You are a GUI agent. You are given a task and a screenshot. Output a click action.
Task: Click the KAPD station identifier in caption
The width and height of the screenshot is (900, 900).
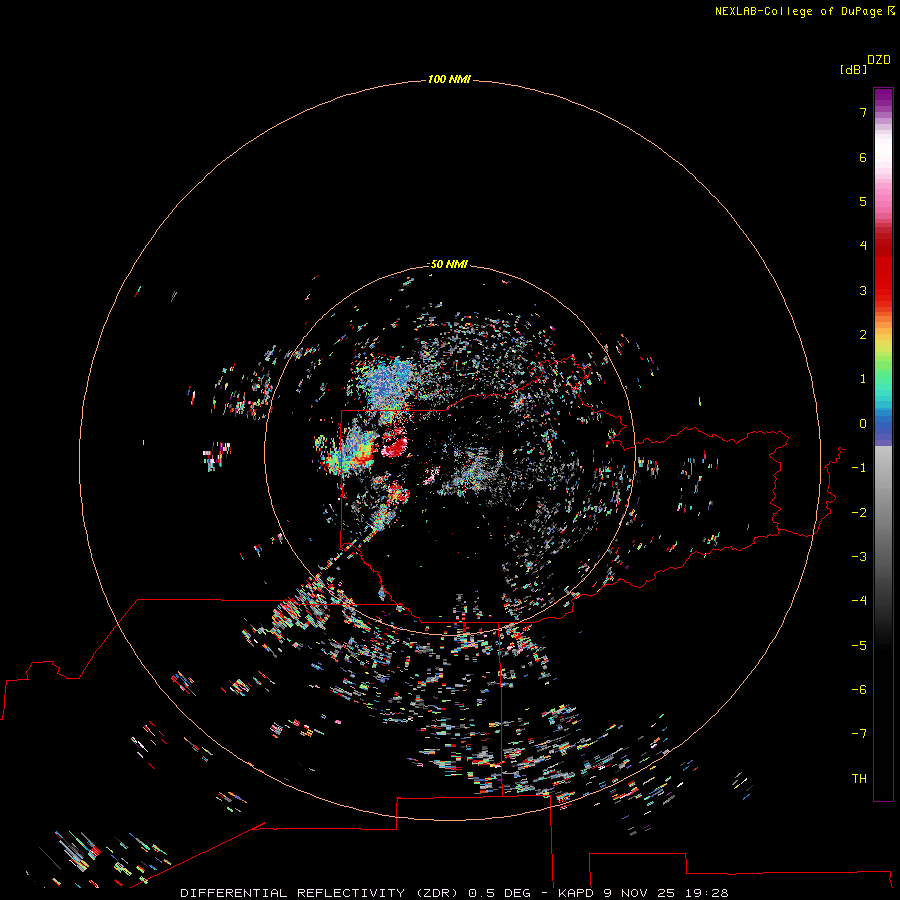click(576, 893)
